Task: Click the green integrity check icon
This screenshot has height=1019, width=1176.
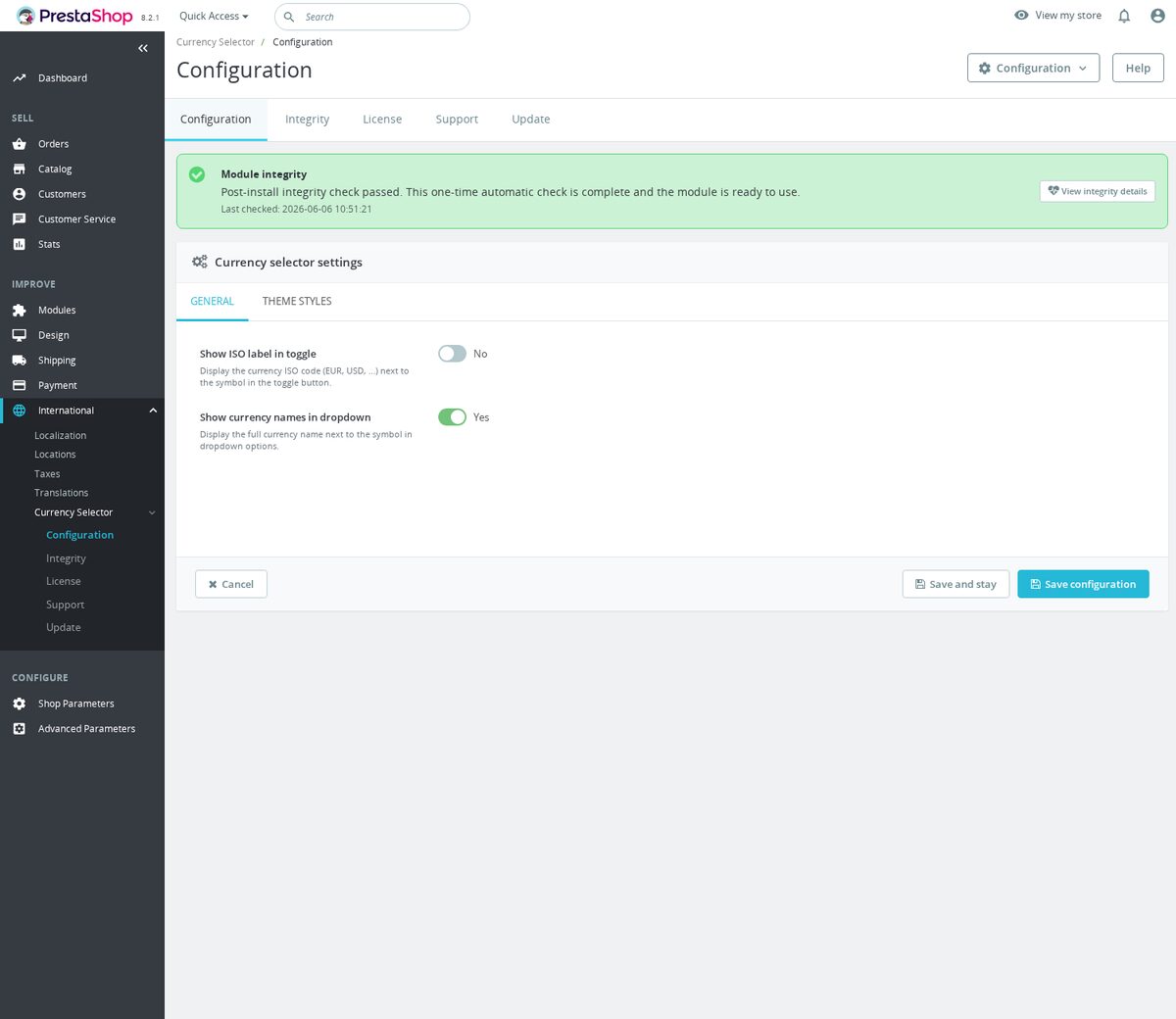Action: pos(197,174)
